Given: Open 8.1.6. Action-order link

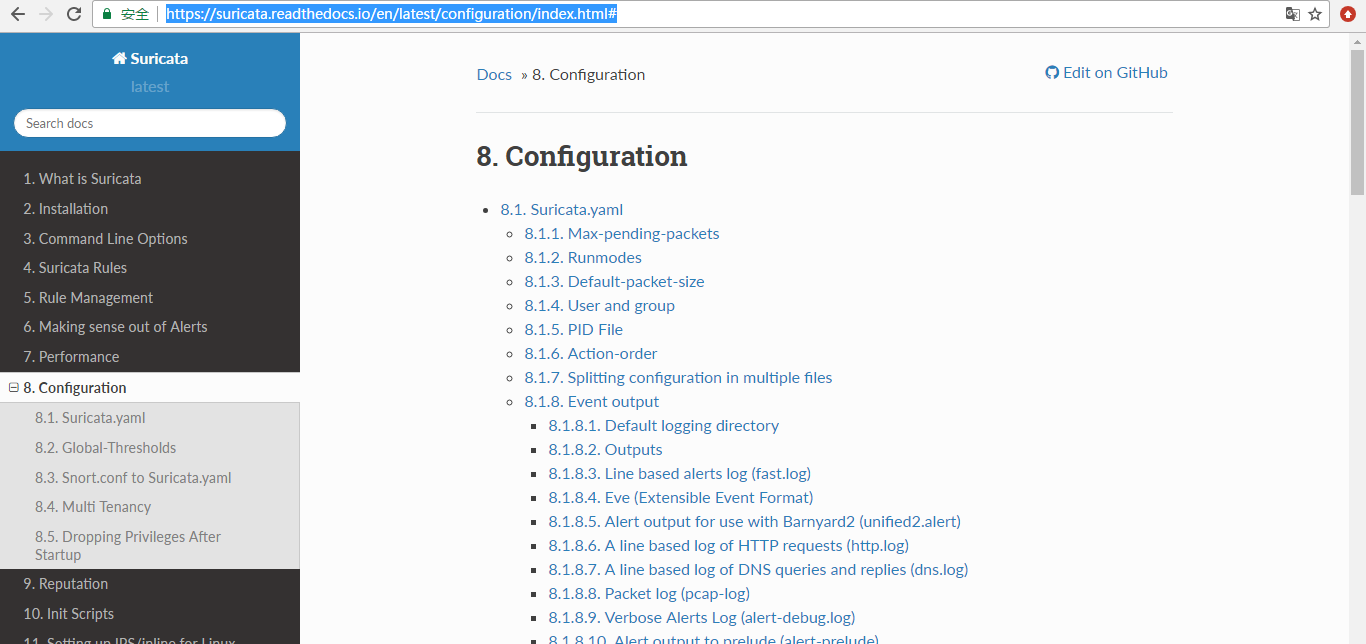Looking at the screenshot, I should (591, 354).
